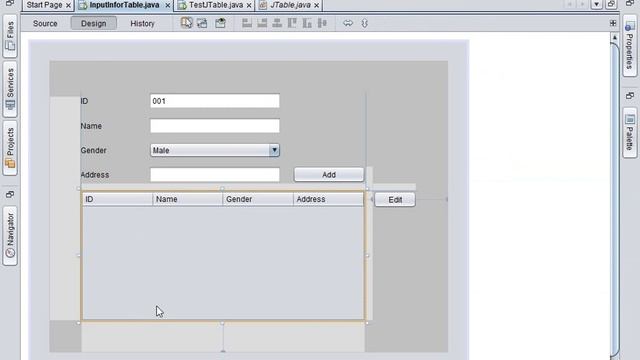The image size is (640, 360).
Task: Activate the Connection Mode toolbar icon
Action: click(202, 23)
